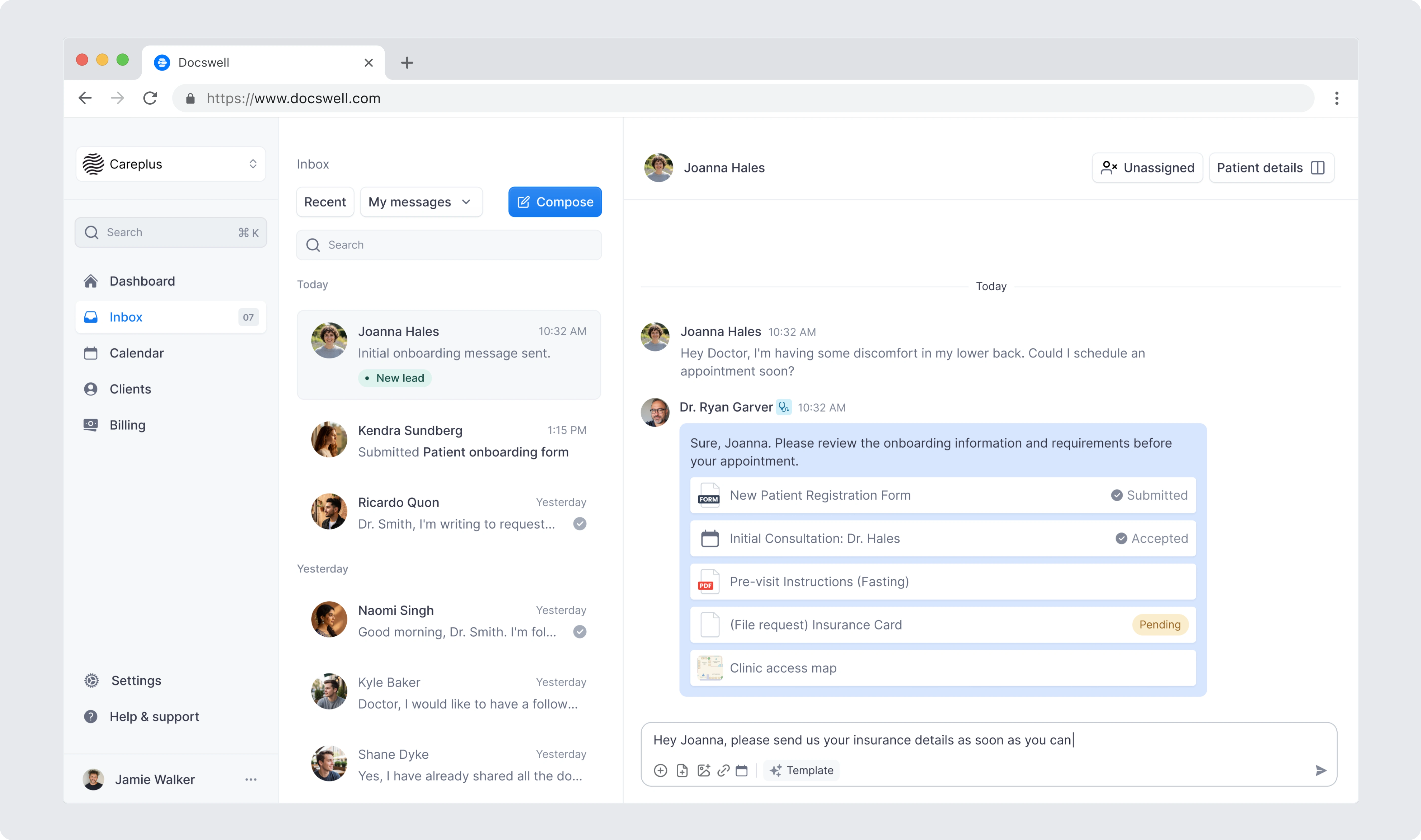Viewport: 1421px width, 840px height.
Task: Toggle the Patient details side panel
Action: 1271,167
